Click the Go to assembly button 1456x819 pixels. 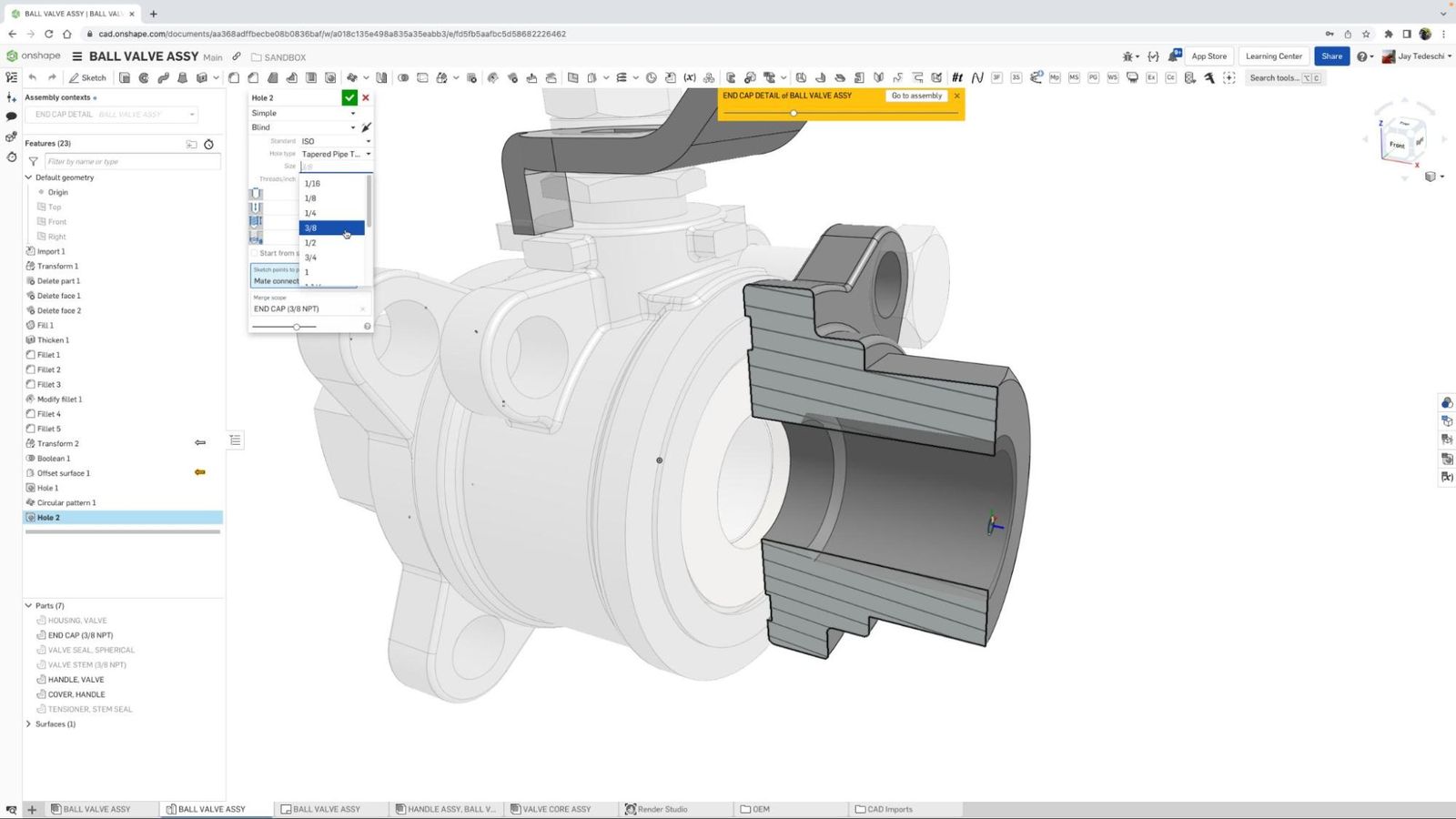[916, 96]
